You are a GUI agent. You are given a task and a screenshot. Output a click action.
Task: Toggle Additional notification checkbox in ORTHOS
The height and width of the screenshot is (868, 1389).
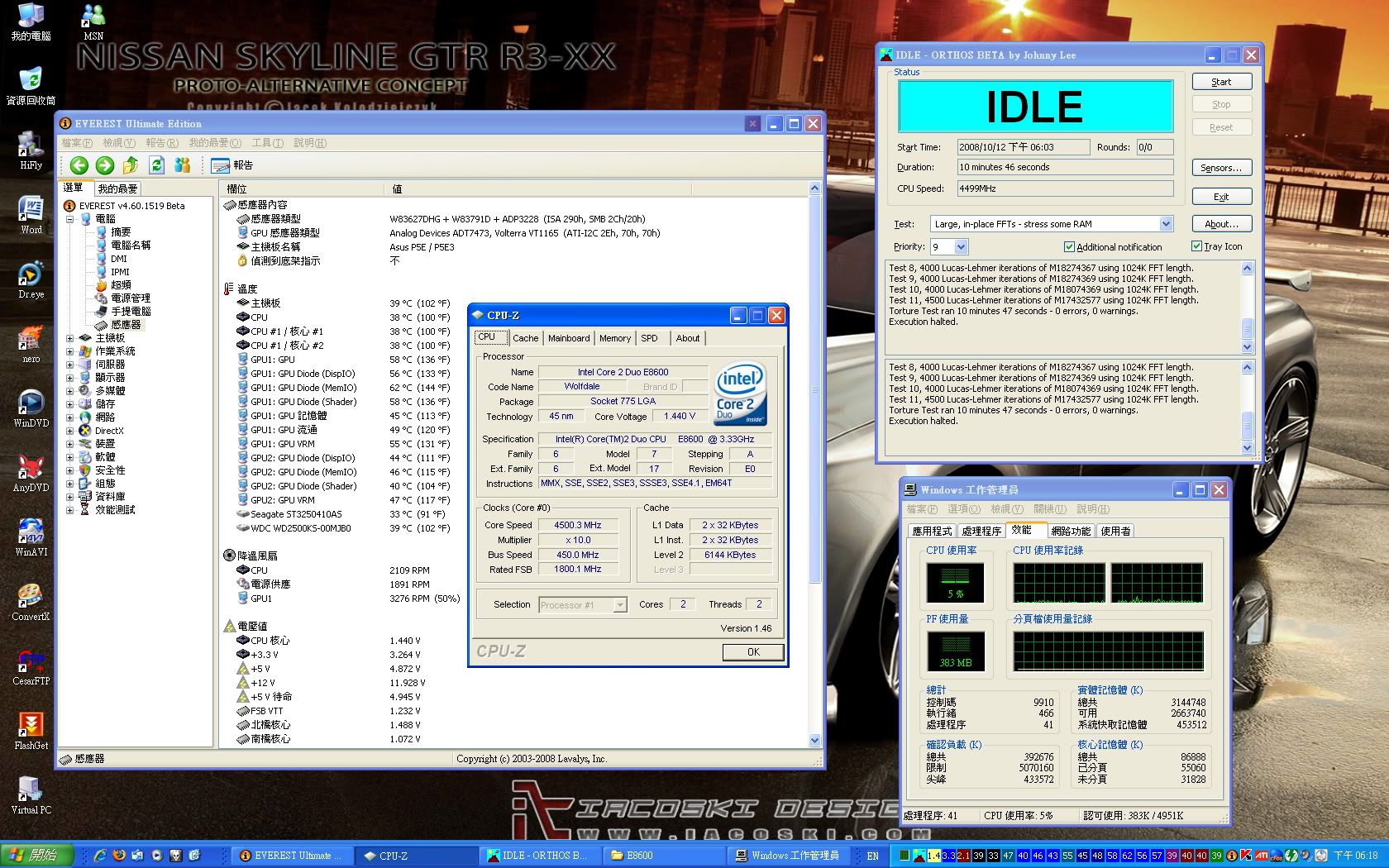pos(1069,246)
